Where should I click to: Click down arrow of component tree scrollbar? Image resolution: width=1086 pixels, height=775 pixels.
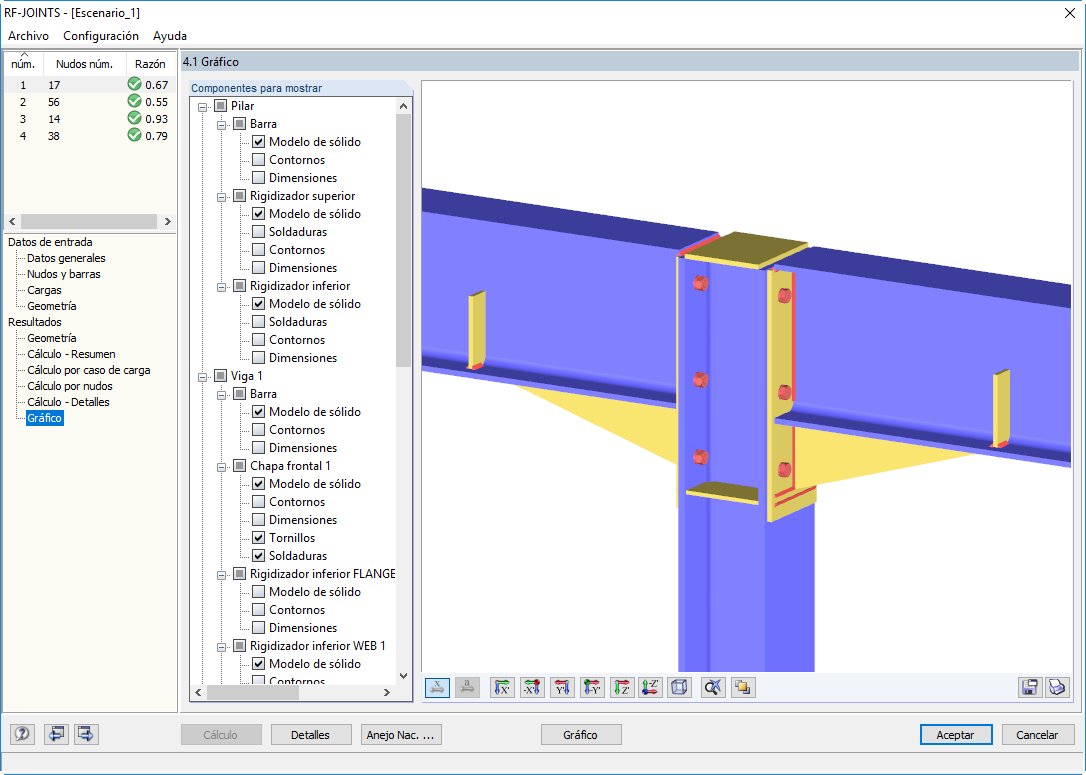(x=403, y=676)
